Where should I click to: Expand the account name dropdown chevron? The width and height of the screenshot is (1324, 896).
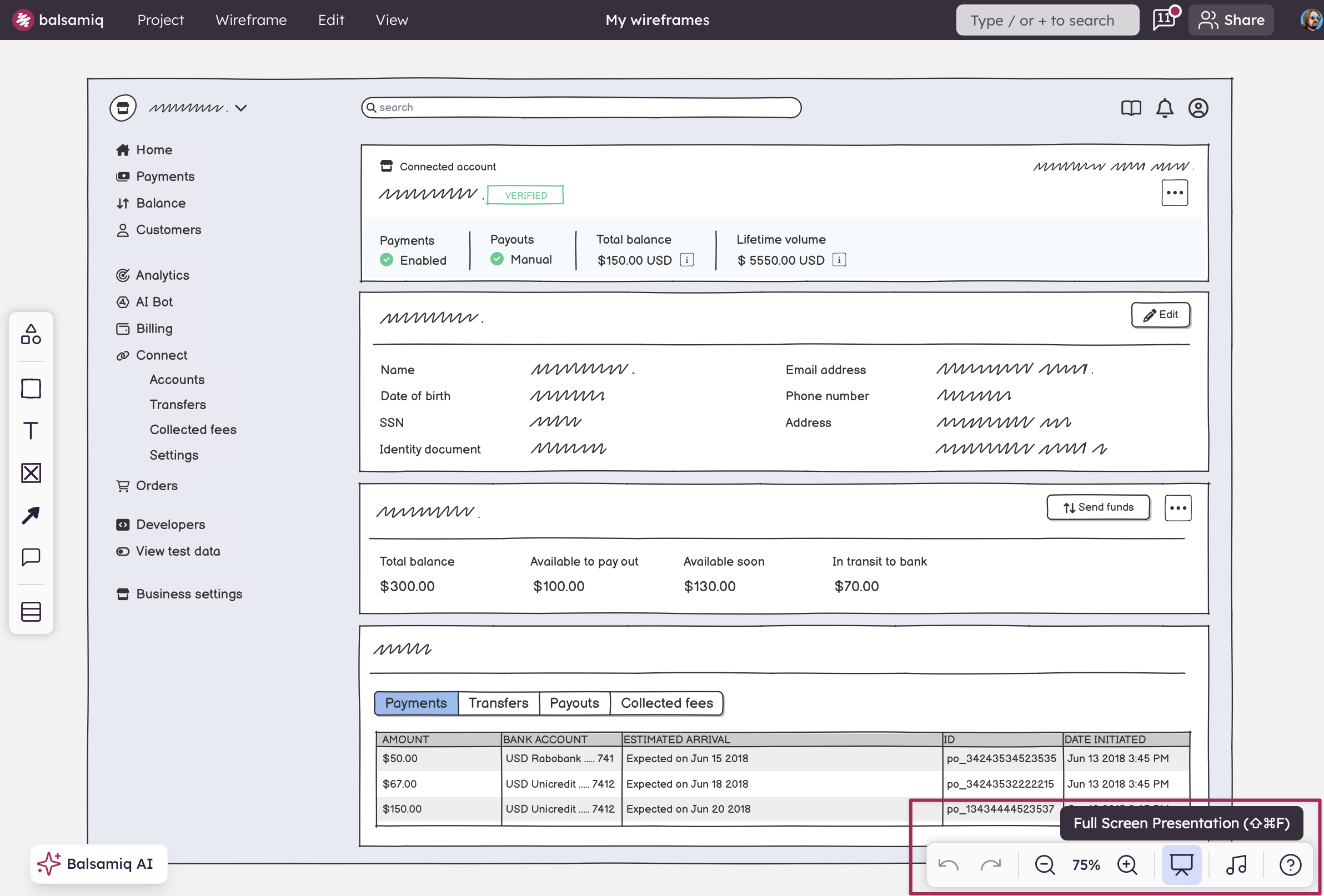tap(241, 108)
